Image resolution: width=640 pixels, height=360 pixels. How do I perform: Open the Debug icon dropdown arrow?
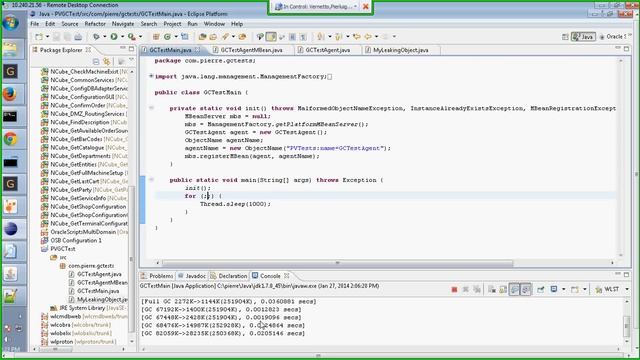click(104, 37)
